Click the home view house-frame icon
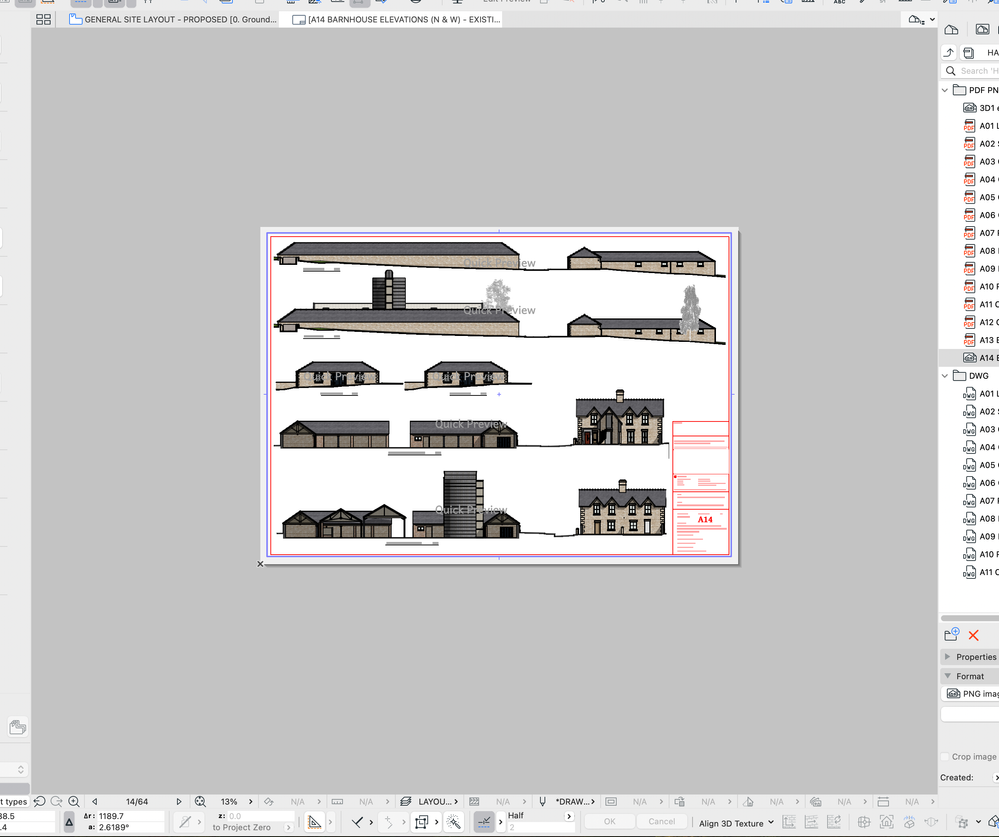999x837 pixels. coord(886,822)
